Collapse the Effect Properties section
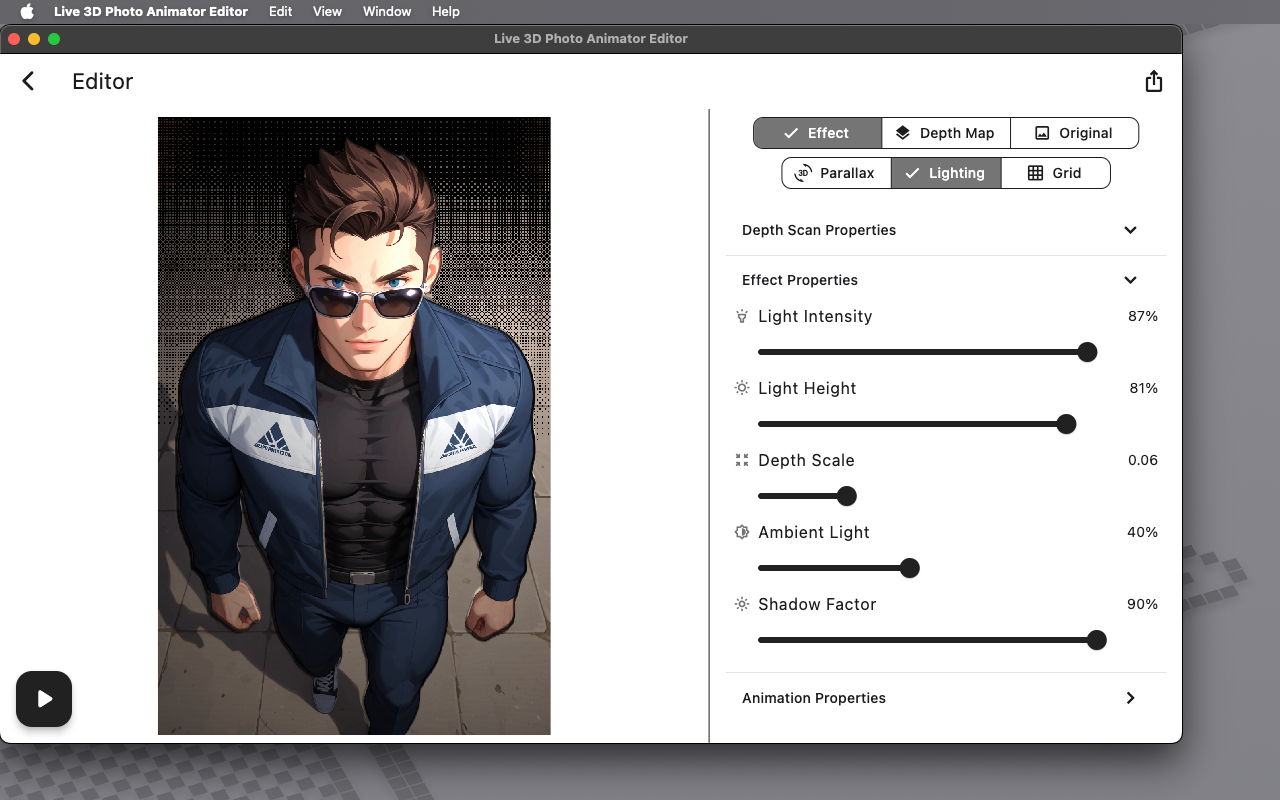The width and height of the screenshot is (1280, 800). (946, 280)
